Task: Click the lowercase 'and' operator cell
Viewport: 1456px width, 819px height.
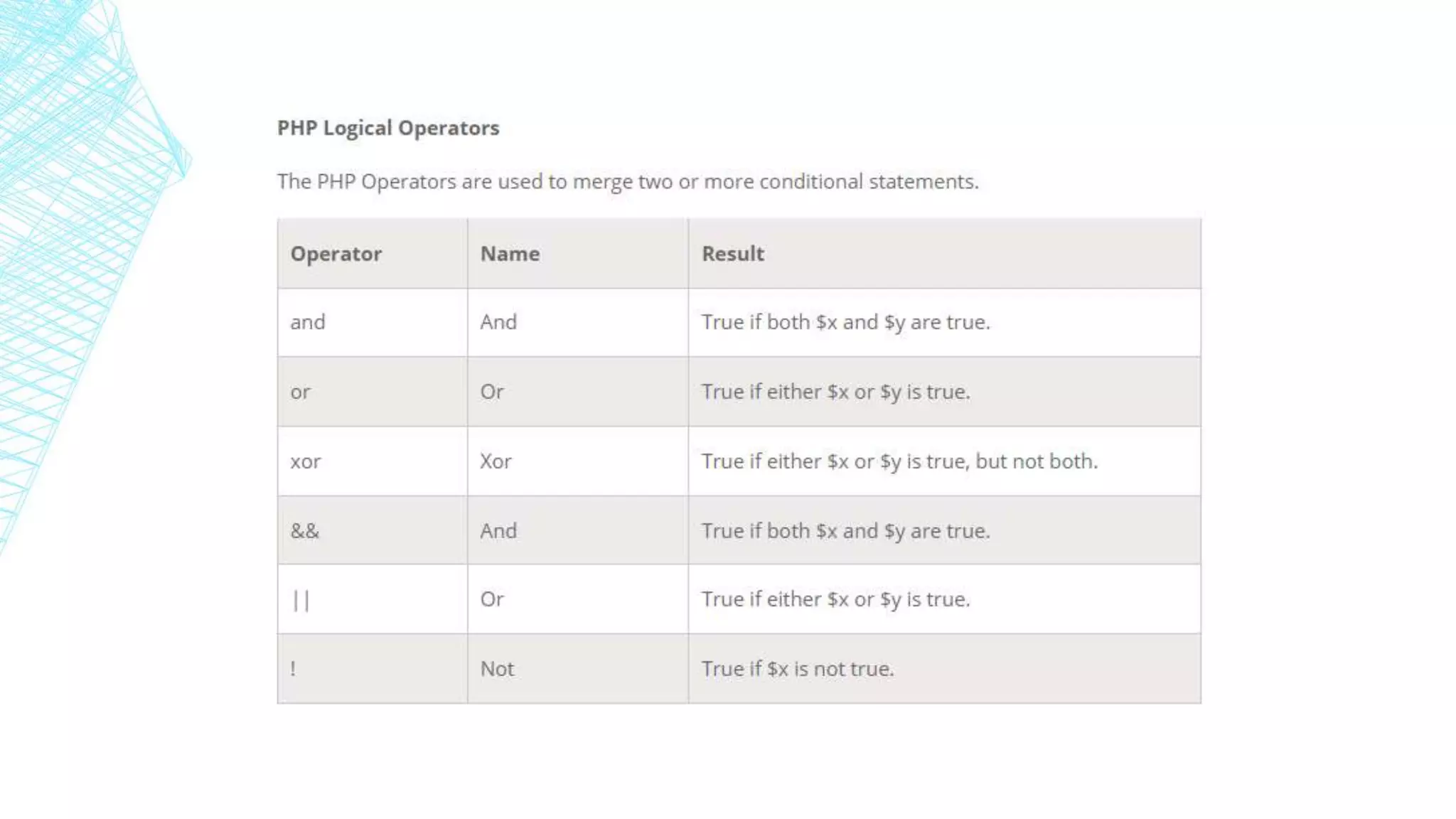Action: tap(373, 322)
